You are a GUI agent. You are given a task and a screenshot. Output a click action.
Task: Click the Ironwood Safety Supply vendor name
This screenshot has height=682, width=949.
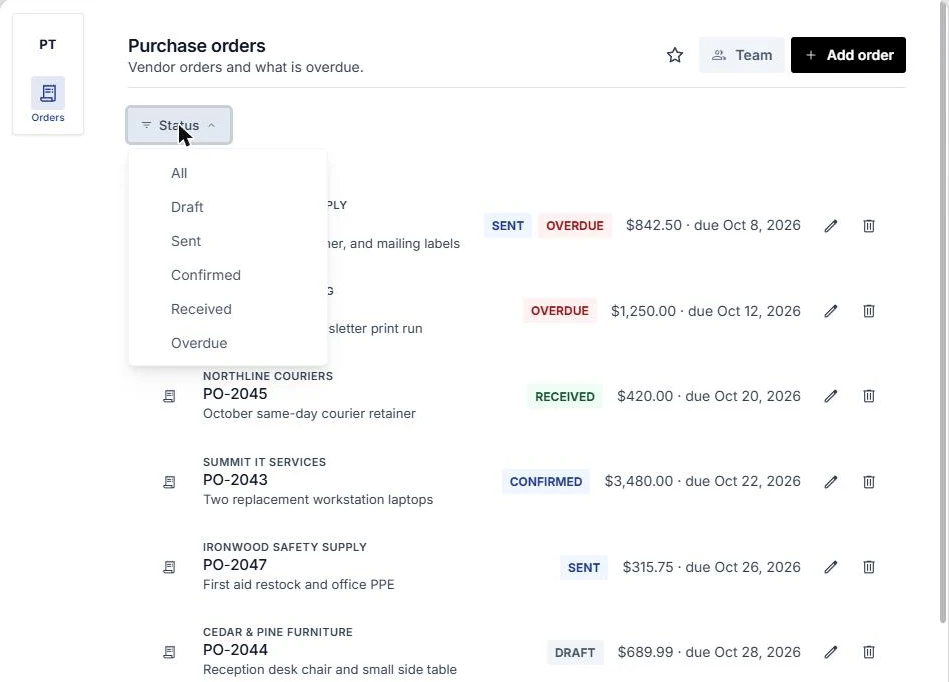[x=284, y=546]
